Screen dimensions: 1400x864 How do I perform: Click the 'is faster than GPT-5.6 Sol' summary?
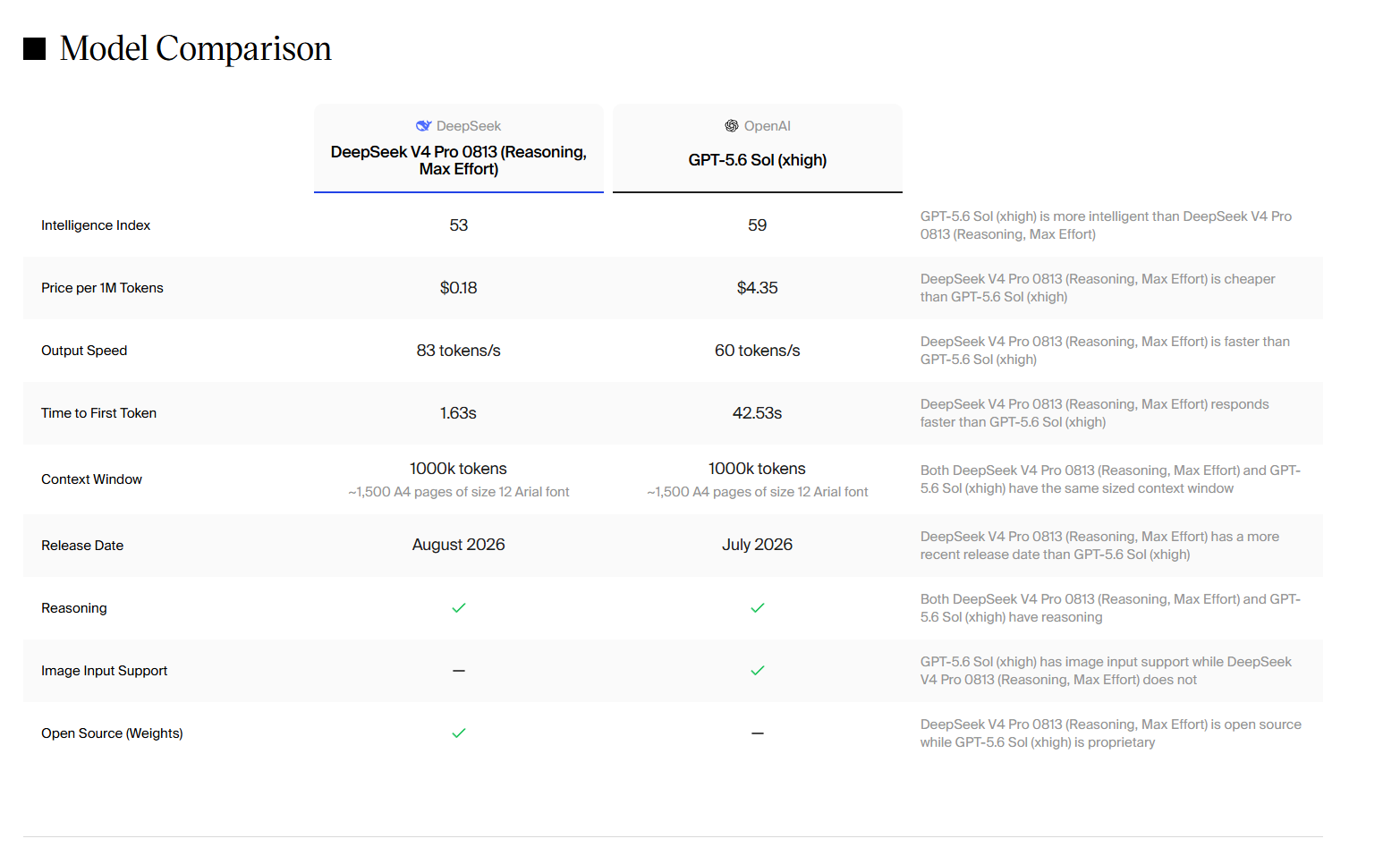(x=1106, y=351)
